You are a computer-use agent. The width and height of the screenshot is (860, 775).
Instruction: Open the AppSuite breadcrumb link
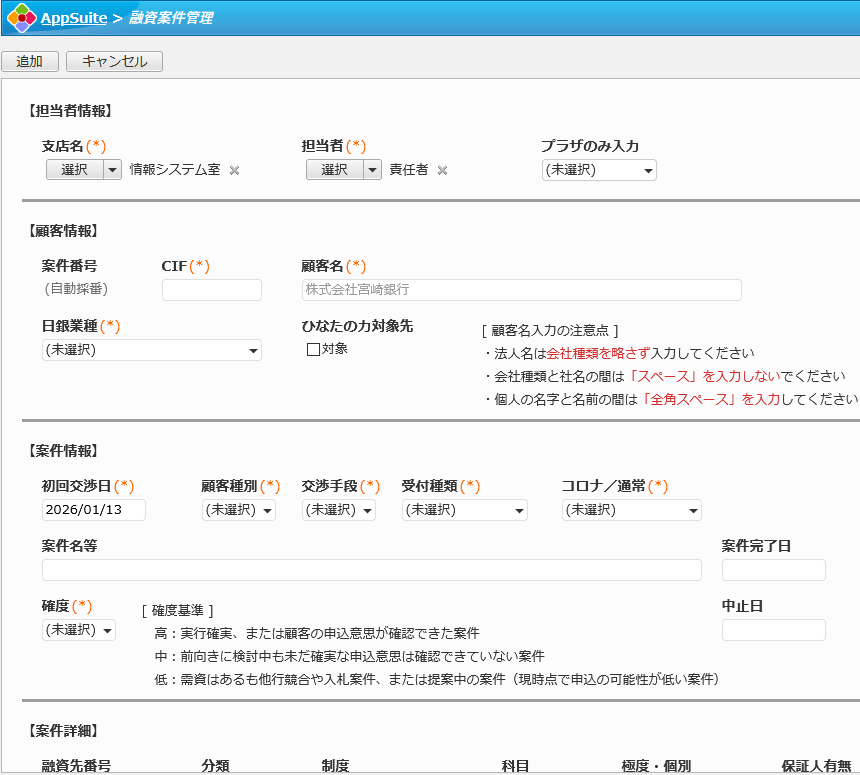(74, 18)
